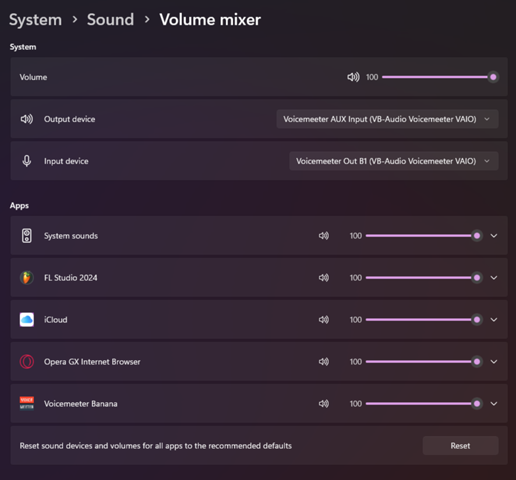
Task: Open the Output device dropdown
Action: click(387, 119)
